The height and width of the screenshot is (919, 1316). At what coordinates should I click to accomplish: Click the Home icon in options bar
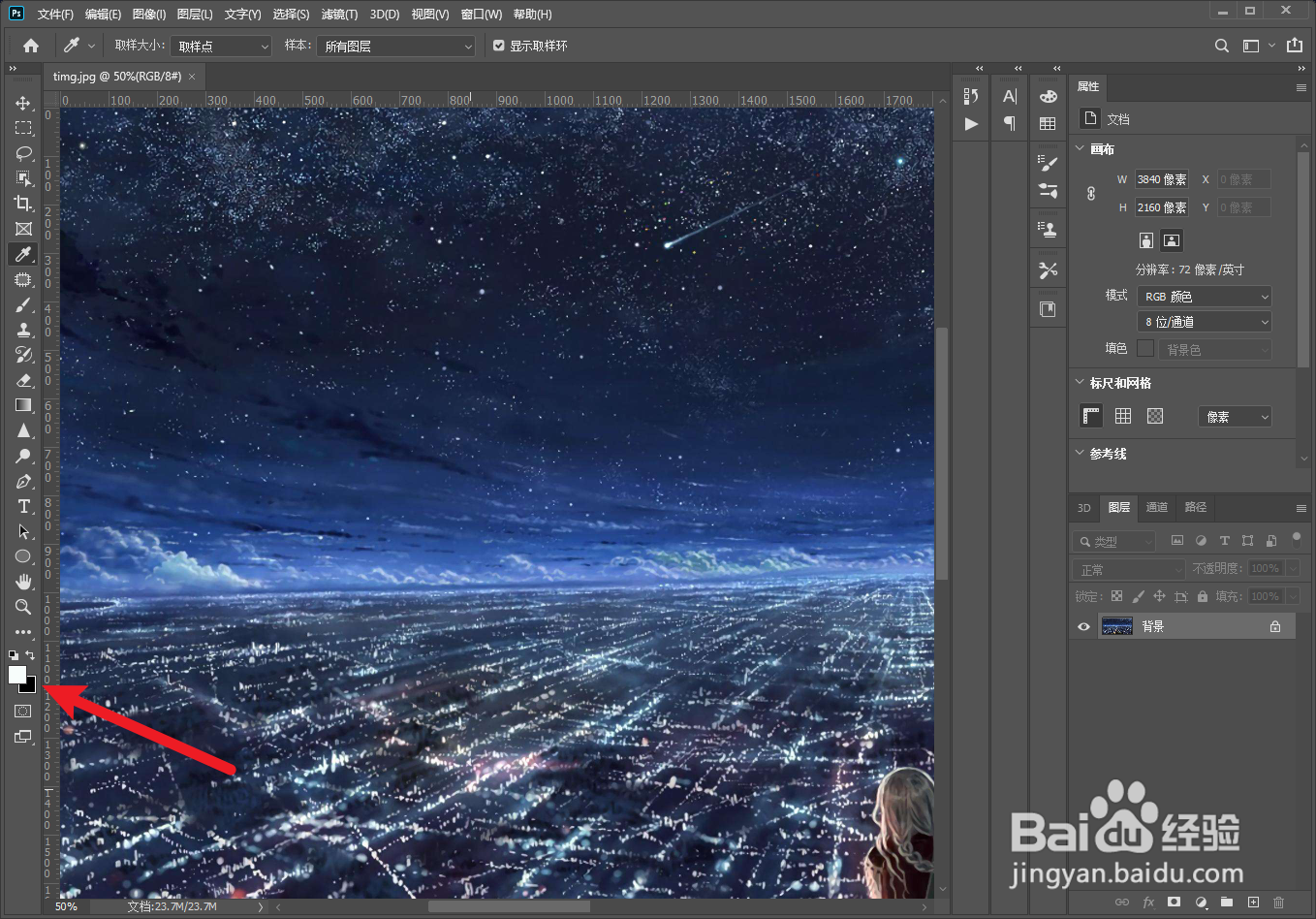tap(31, 46)
